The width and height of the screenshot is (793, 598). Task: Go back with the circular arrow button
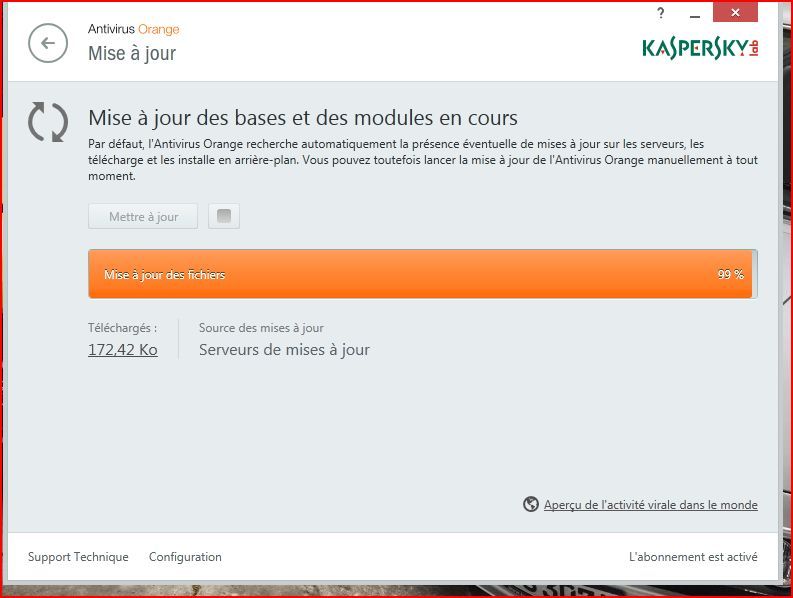(x=48, y=44)
